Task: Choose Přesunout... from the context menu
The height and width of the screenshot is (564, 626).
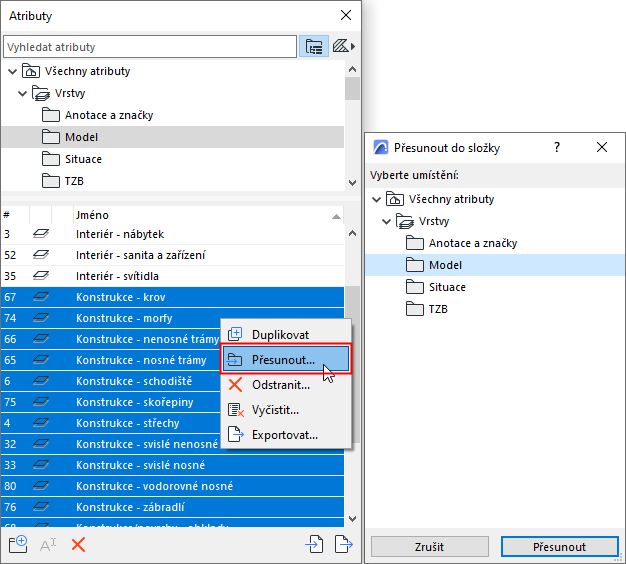Action: [x=286, y=359]
